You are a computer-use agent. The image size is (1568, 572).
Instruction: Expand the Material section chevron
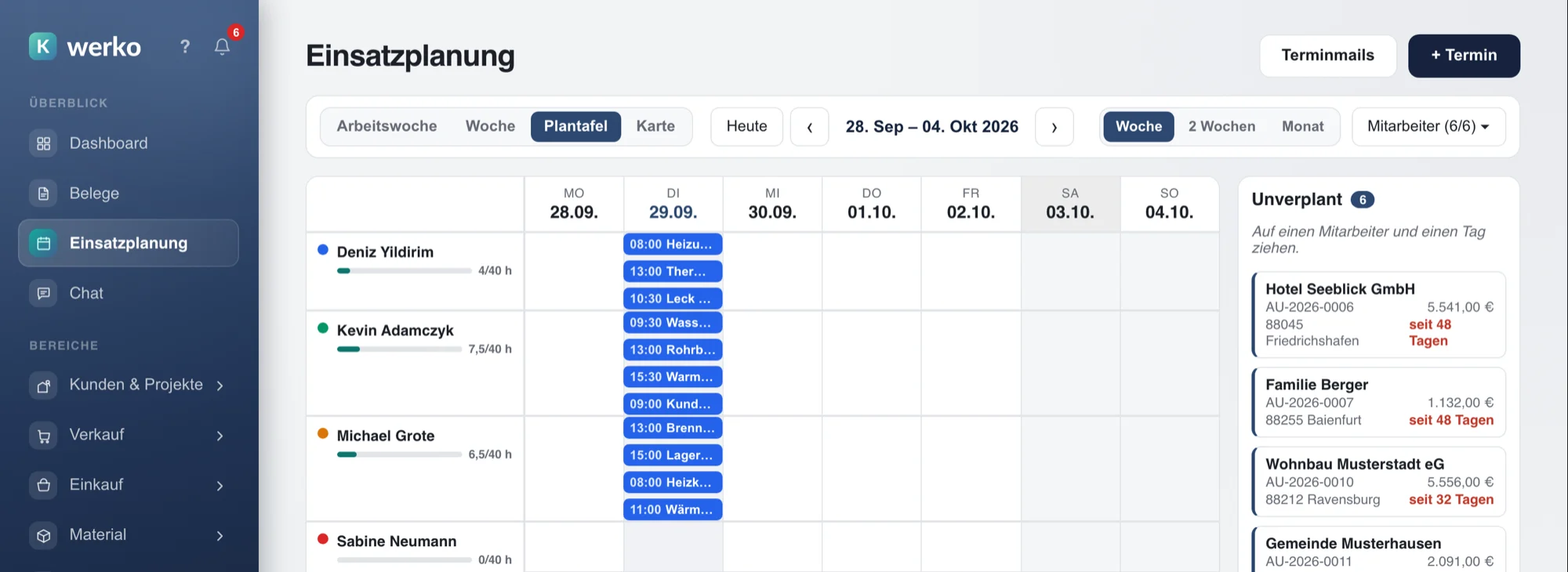point(220,536)
